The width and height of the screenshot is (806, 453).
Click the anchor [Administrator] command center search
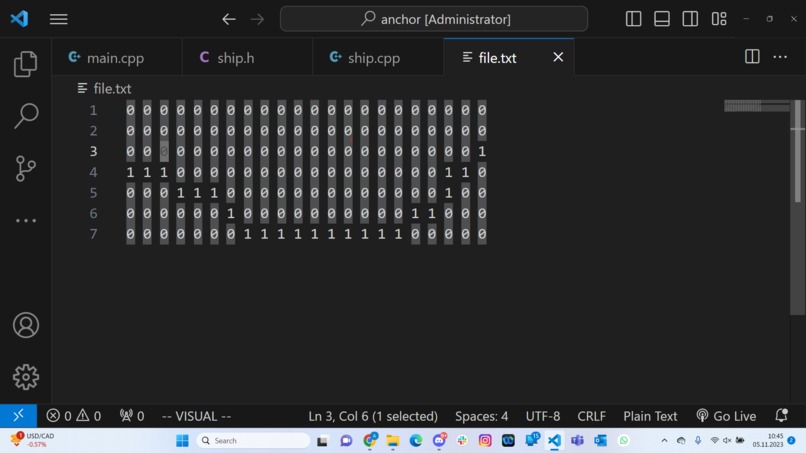pos(434,19)
